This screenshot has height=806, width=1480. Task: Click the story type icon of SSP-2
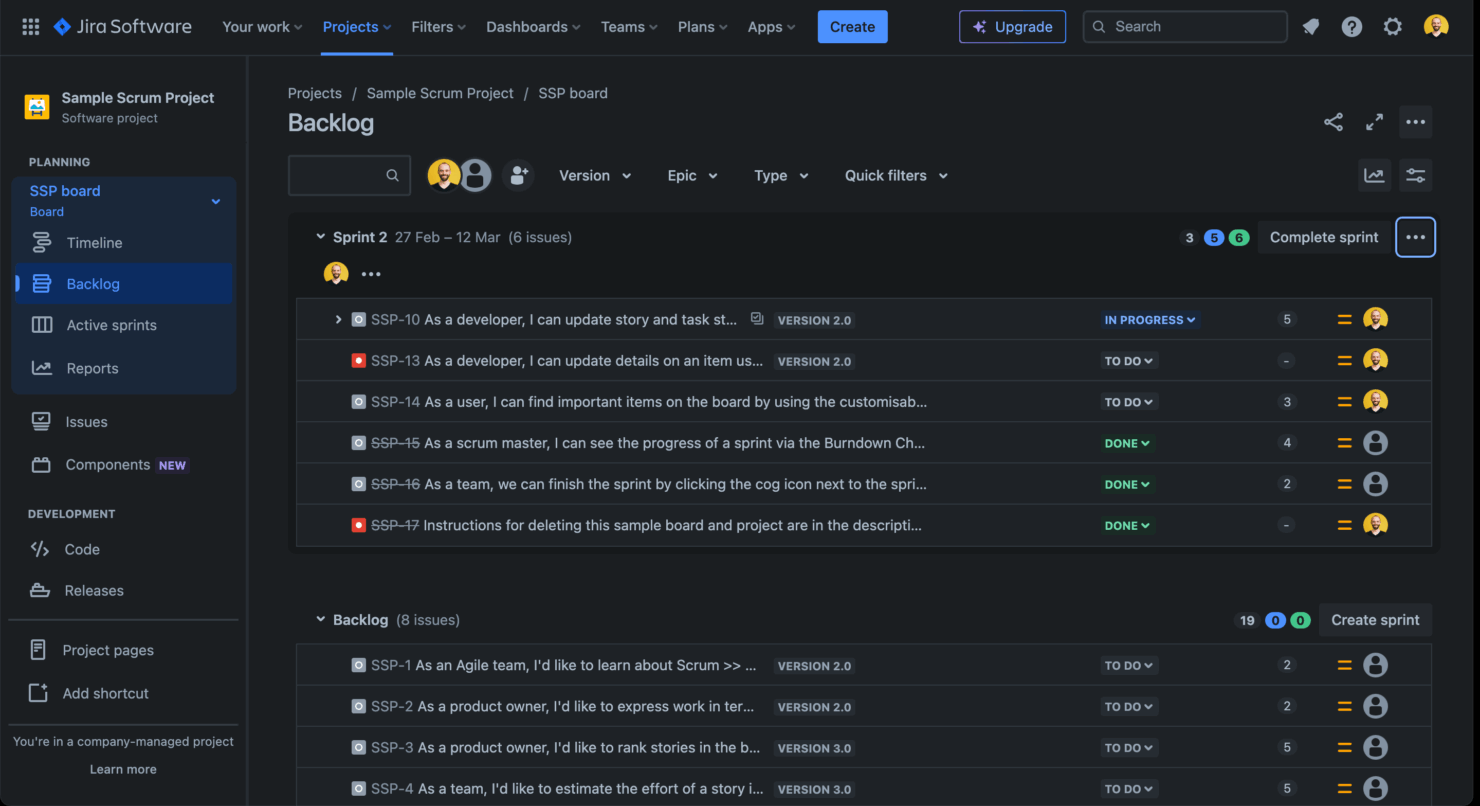[x=359, y=706]
